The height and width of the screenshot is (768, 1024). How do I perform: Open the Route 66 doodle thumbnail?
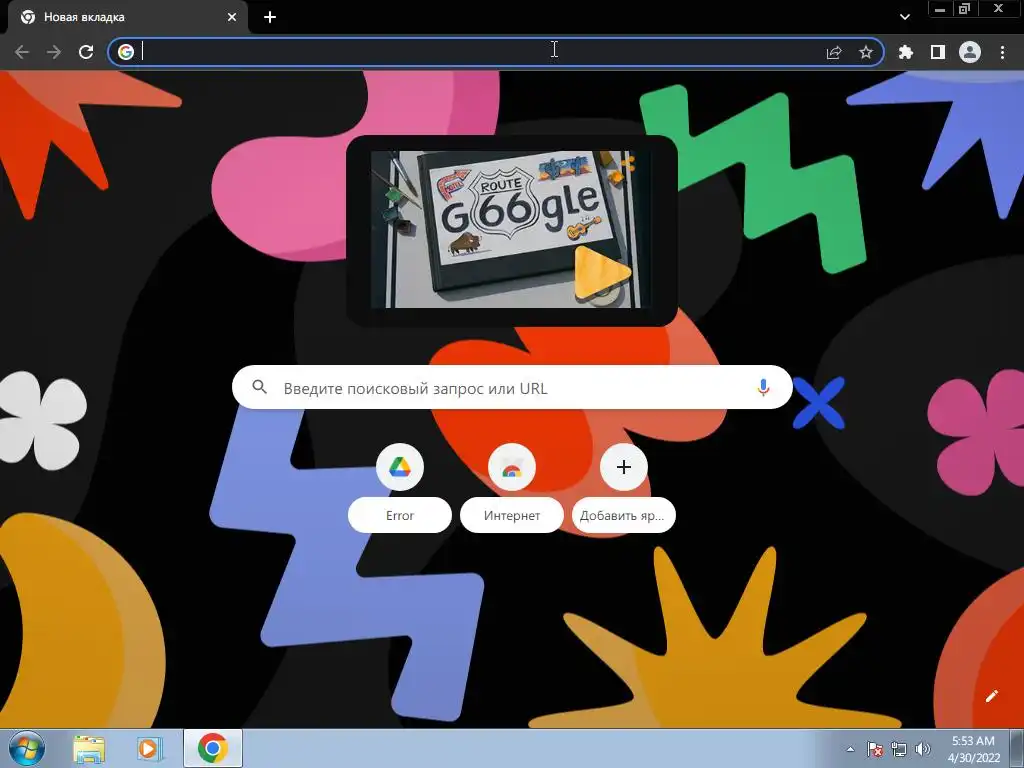click(511, 230)
